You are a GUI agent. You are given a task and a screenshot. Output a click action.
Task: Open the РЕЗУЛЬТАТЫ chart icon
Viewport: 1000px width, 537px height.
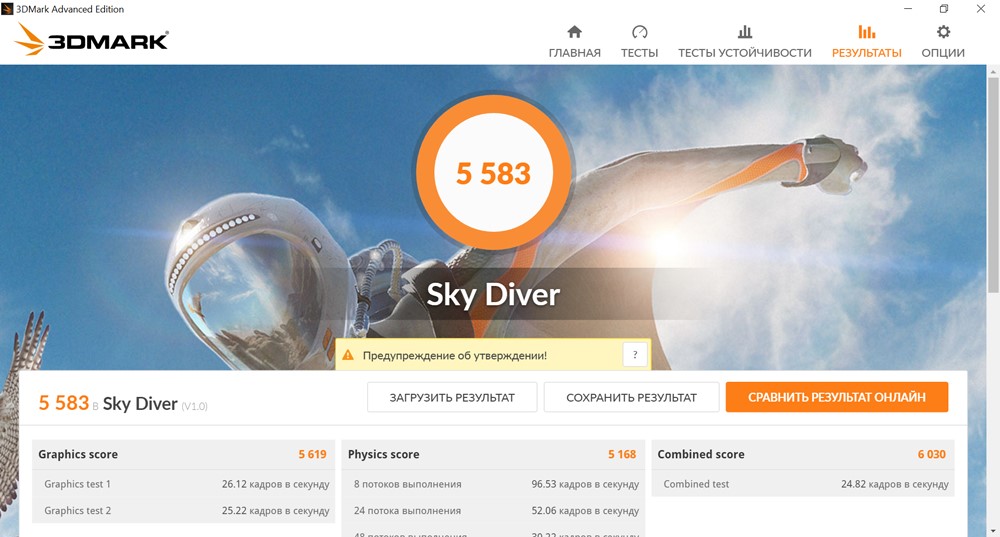point(867,31)
